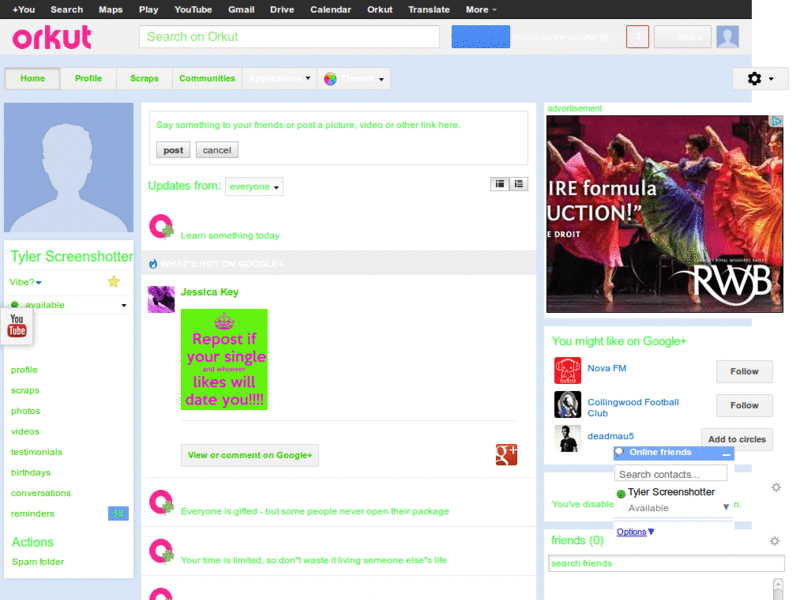The image size is (800, 600).
Task: Click the blue search button
Action: pyautogui.click(x=481, y=37)
